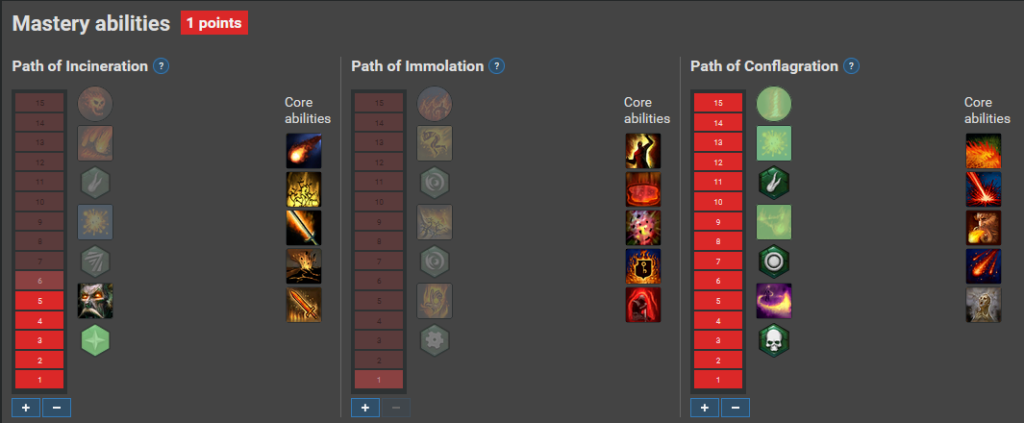Add a point to Path of Incineration

[26, 408]
